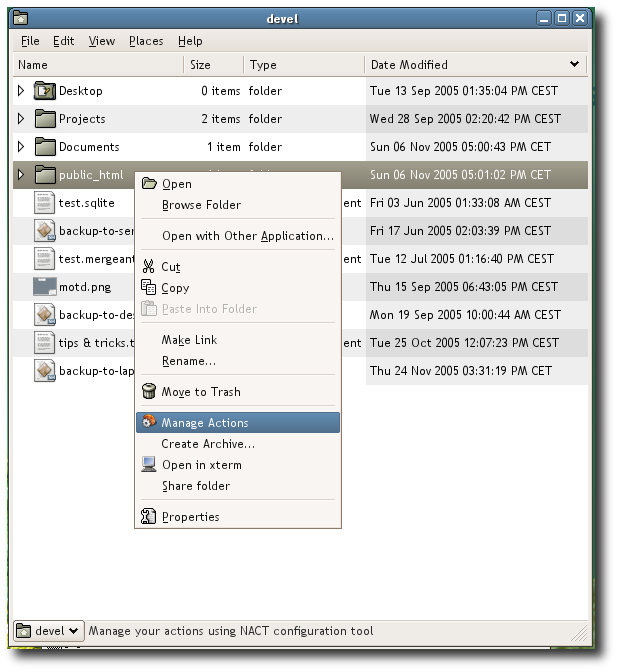Choose Browse Folder in the context menu

[238, 205]
